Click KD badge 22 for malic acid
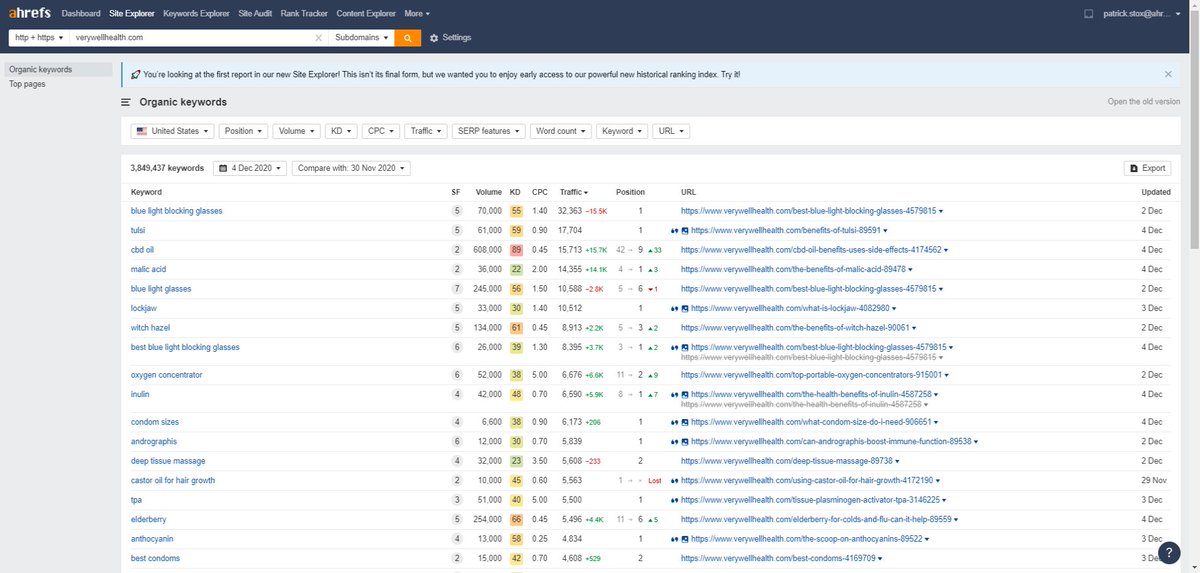The image size is (1200, 573). coord(516,269)
